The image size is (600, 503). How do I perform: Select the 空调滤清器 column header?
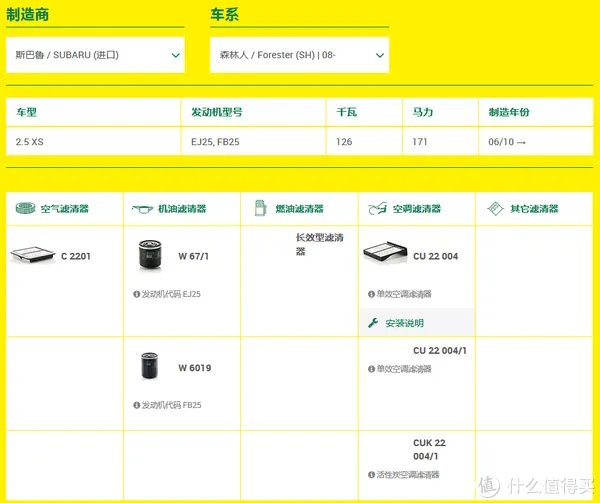pos(417,209)
